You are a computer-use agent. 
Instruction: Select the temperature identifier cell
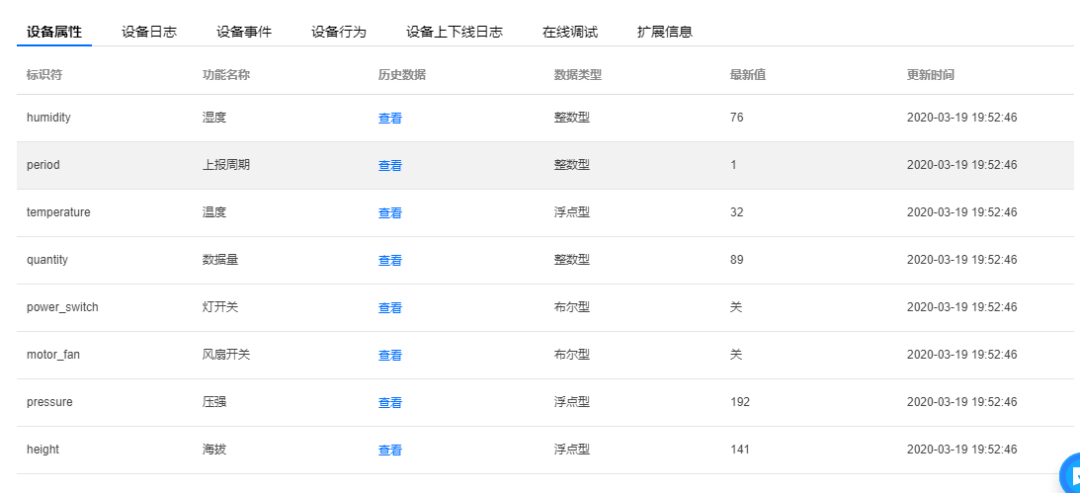tap(58, 213)
